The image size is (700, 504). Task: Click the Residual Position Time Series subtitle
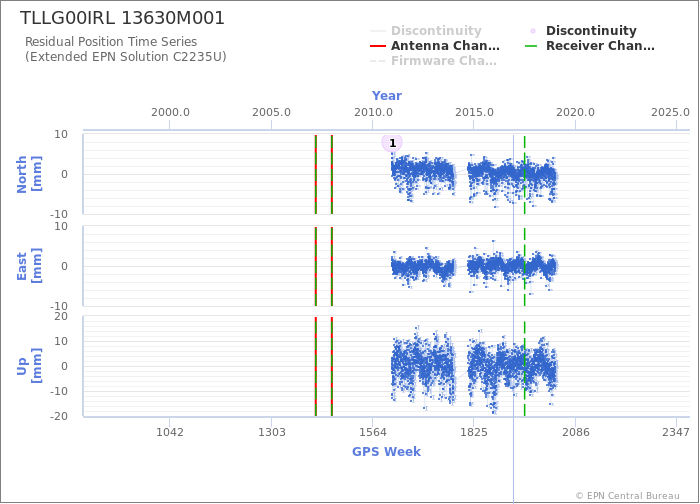click(111, 42)
